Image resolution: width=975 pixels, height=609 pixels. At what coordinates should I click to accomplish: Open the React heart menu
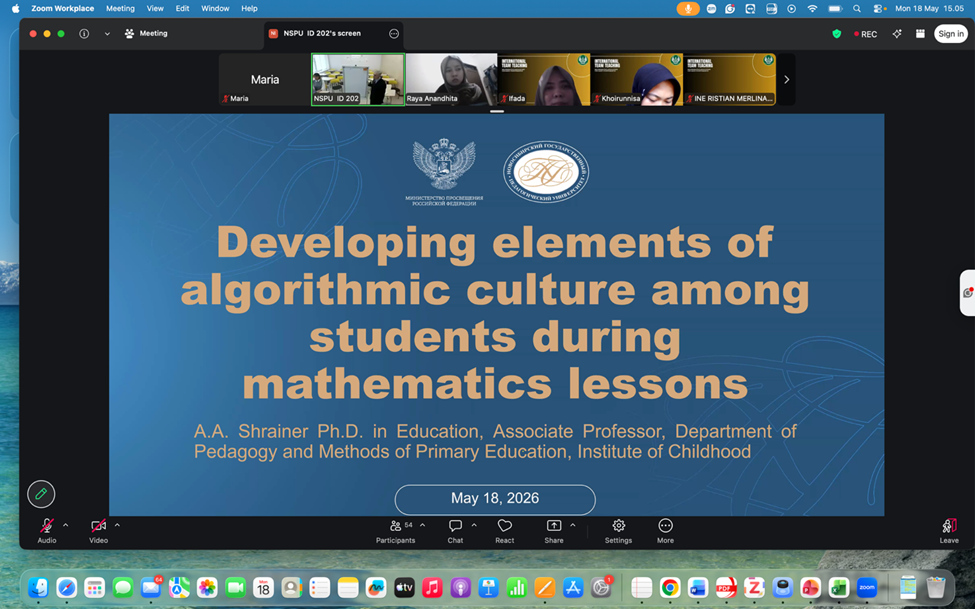click(504, 531)
